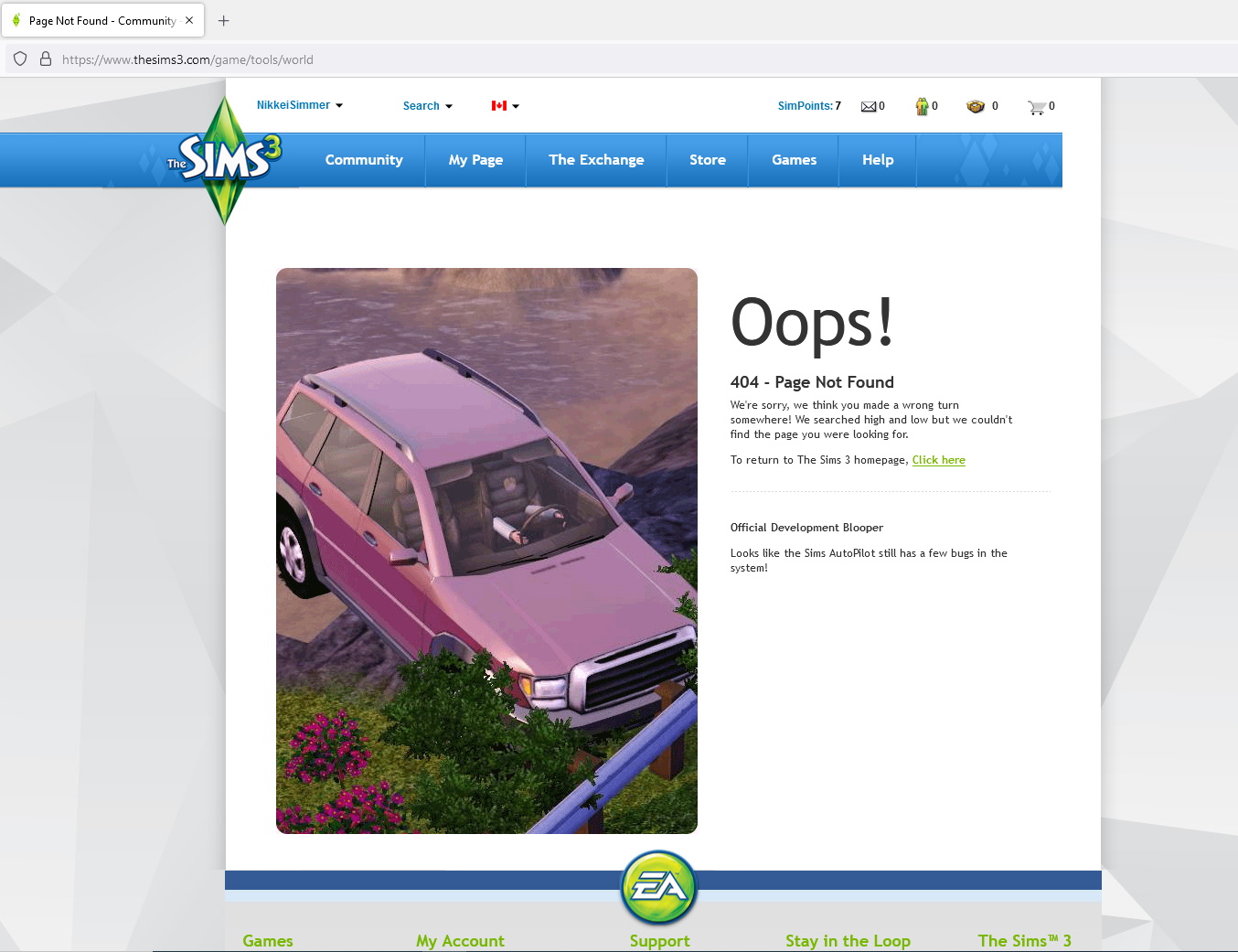
Task: Open the shopping cart icon
Action: click(x=1036, y=107)
